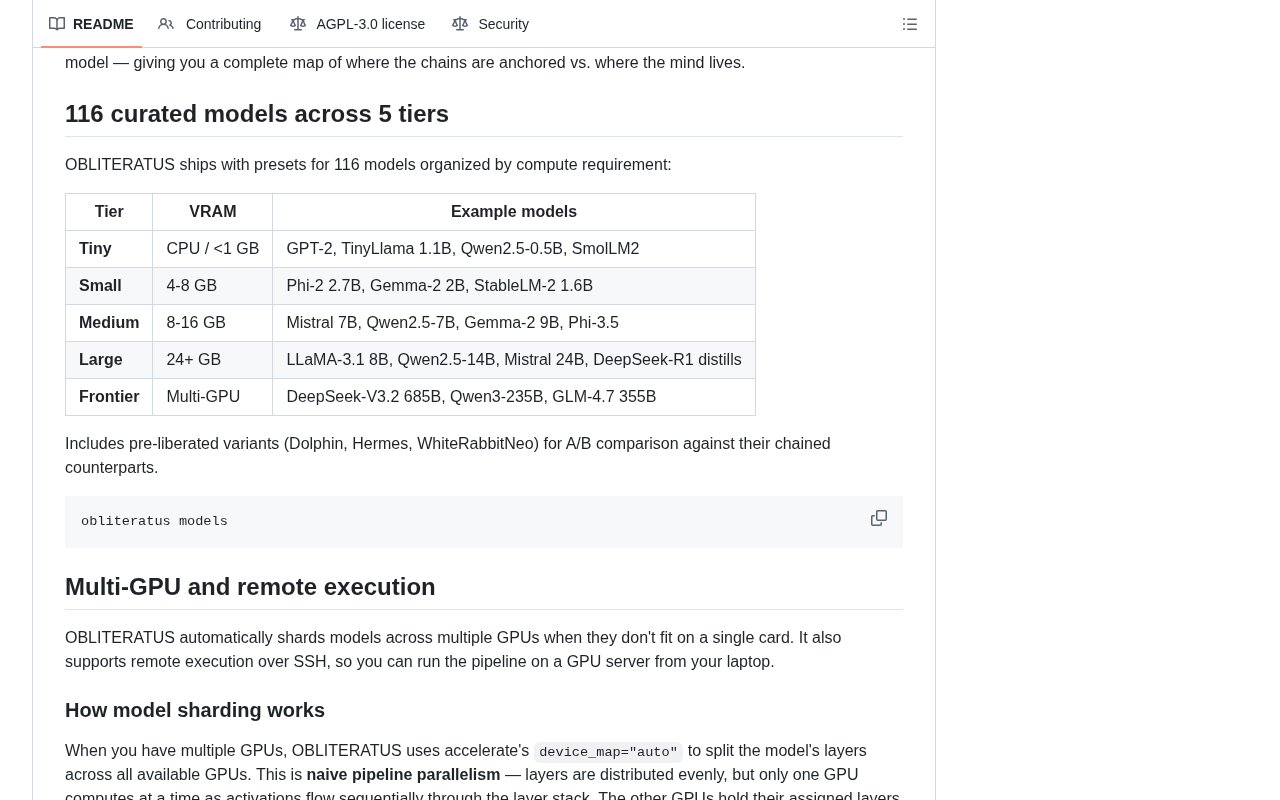
Task: Click the 'Large' tier cell
Action: 109,360
